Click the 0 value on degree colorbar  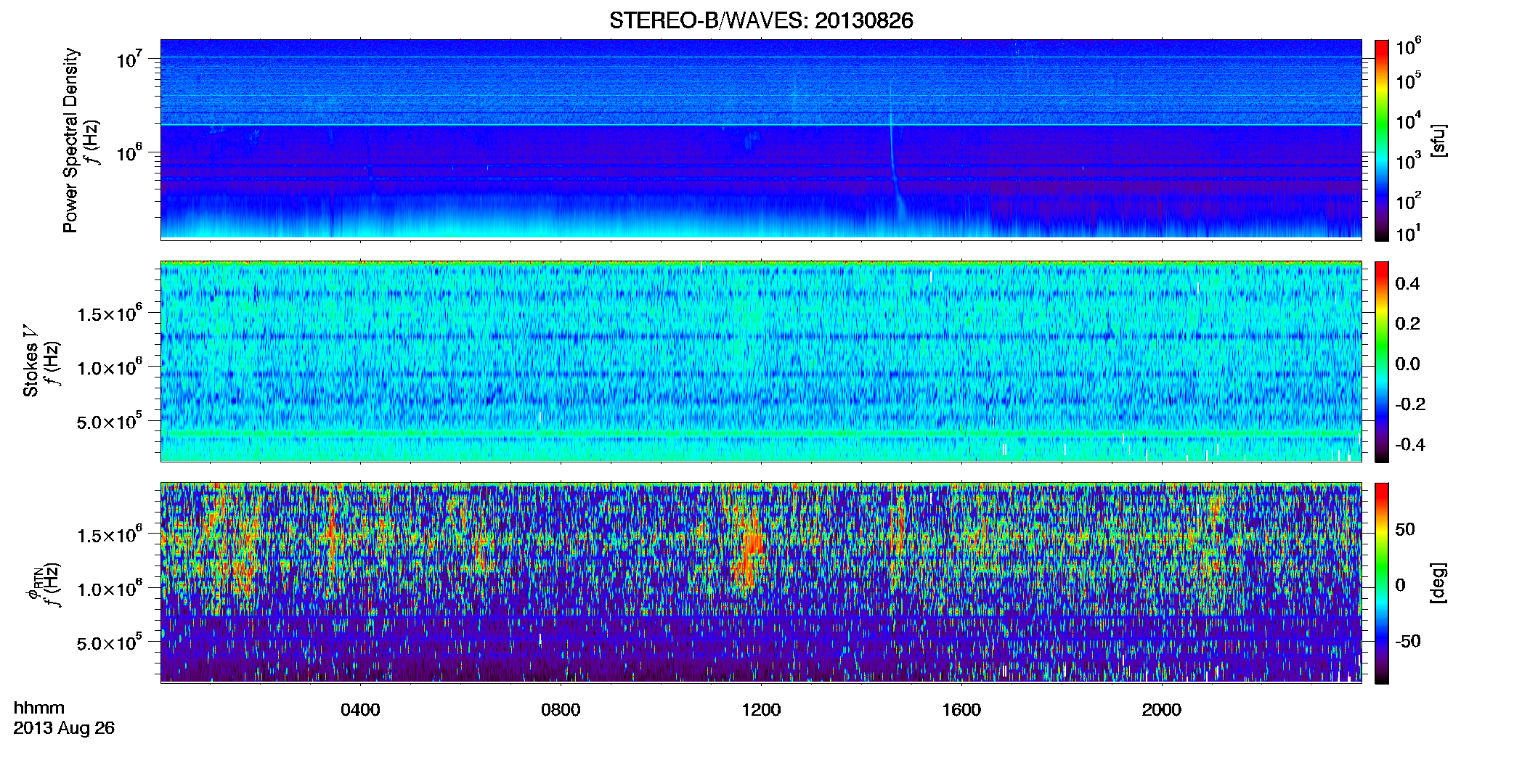pos(1400,585)
